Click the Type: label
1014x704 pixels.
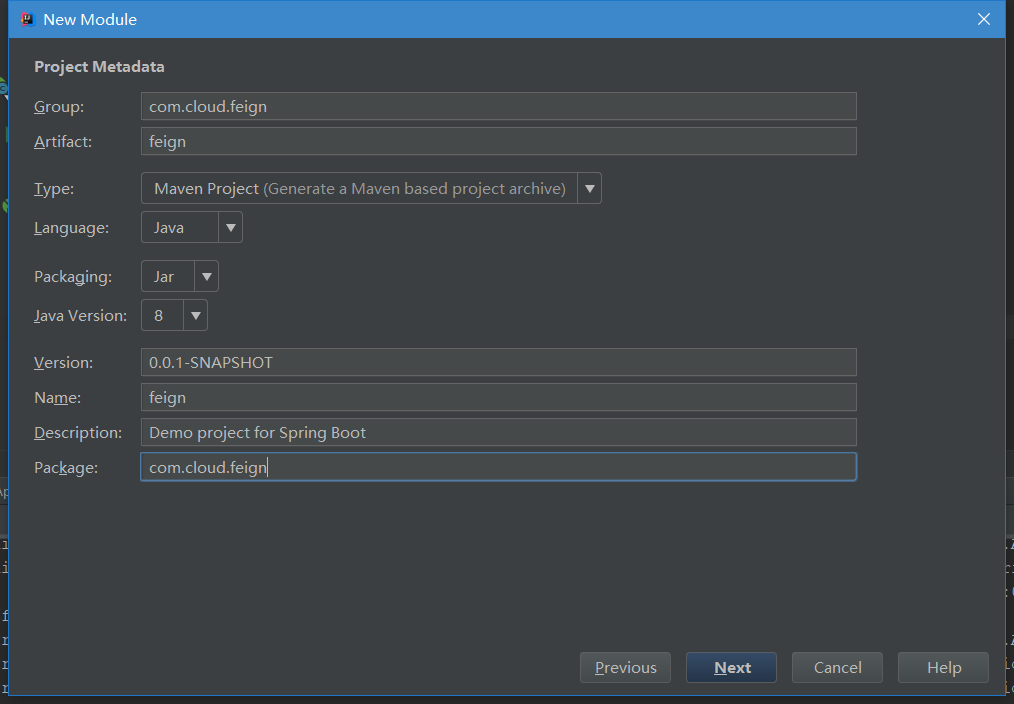point(54,189)
